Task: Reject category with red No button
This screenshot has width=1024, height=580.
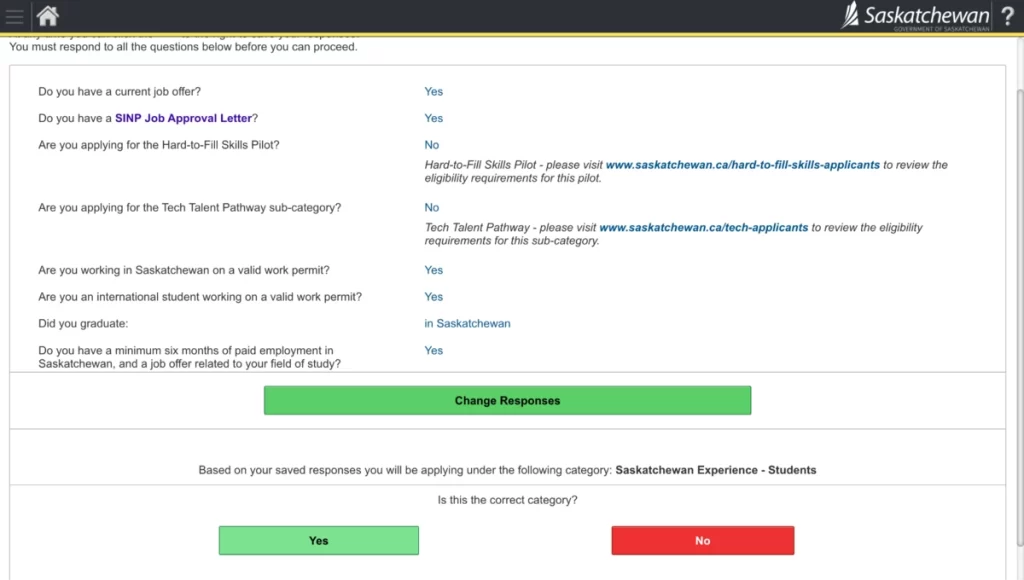Action: [702, 540]
